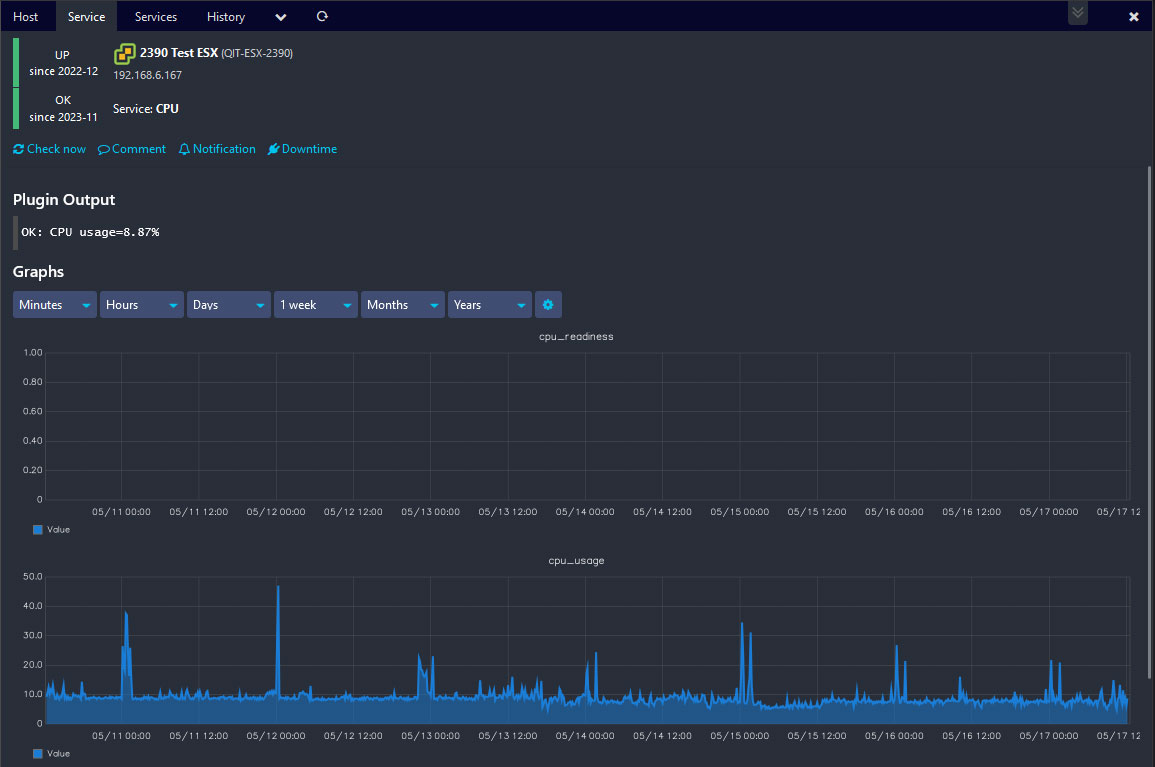
Task: Open the Days time range dropdown
Action: [x=229, y=305]
